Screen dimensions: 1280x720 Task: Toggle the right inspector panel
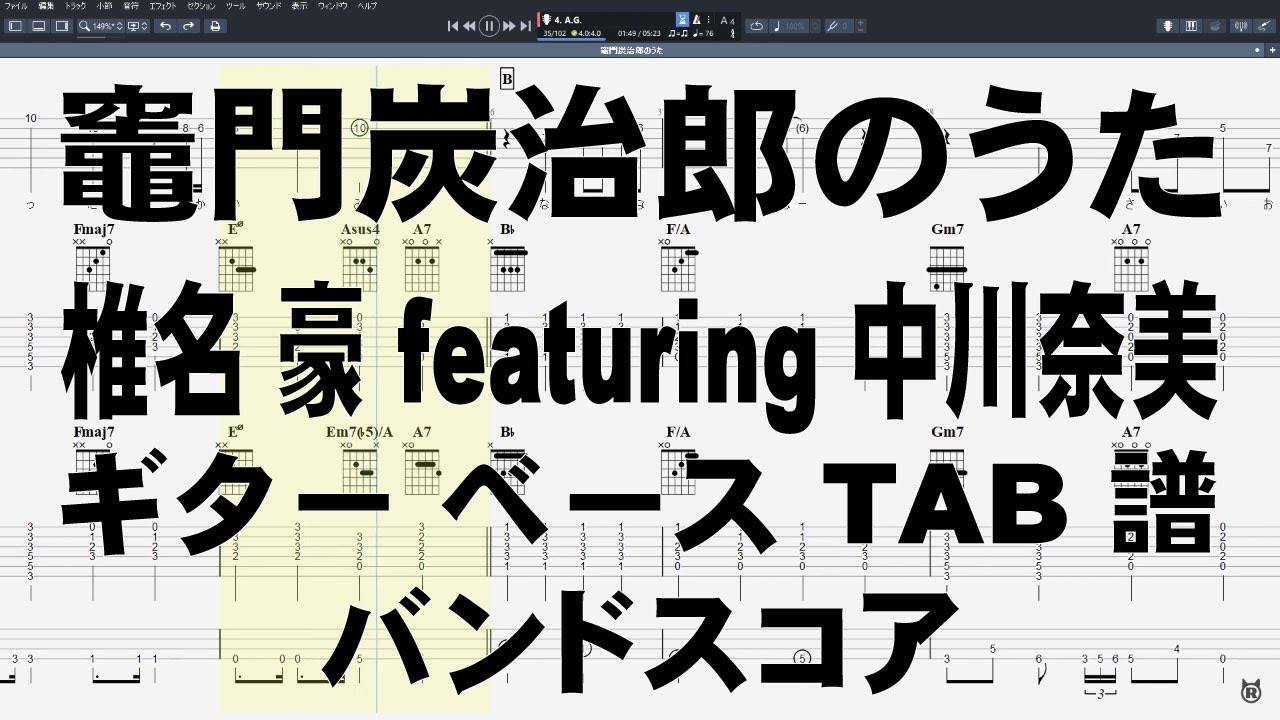coord(64,26)
